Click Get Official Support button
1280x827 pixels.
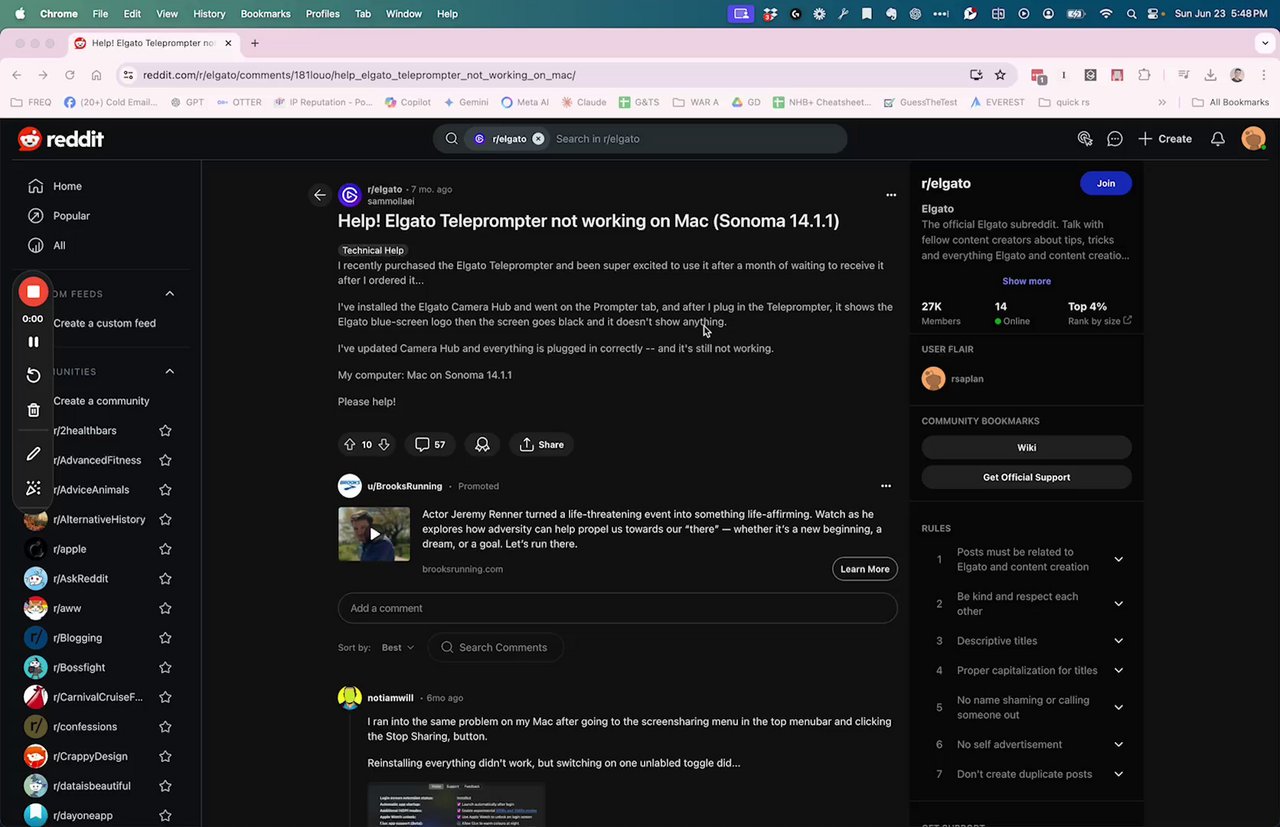coord(1026,477)
